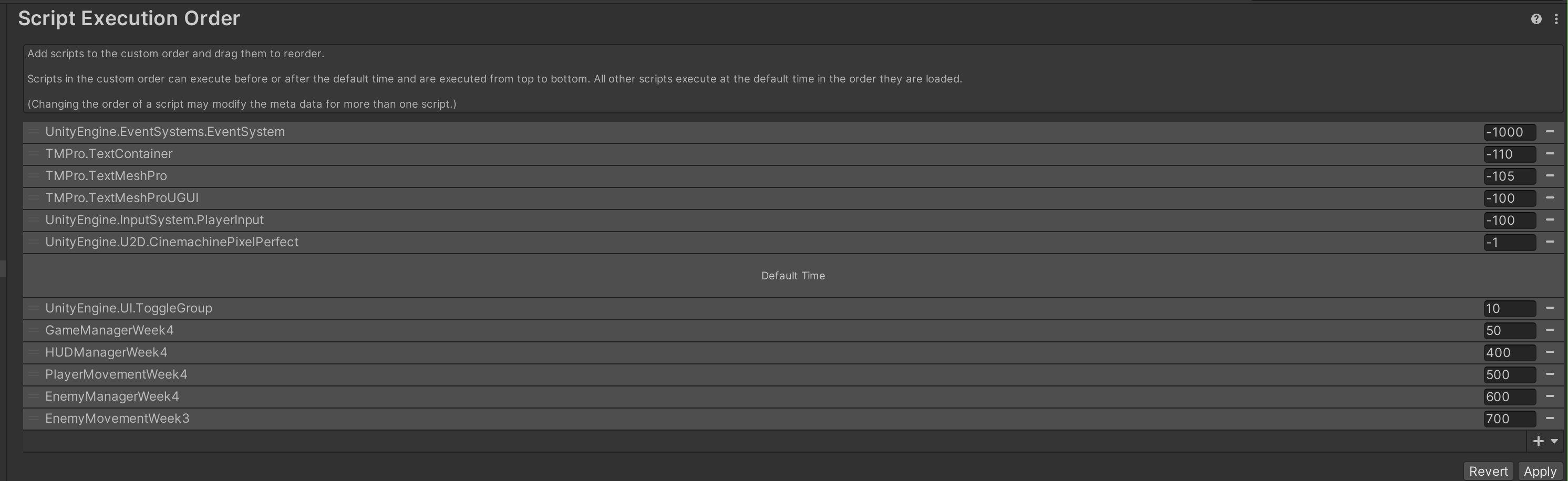The width and height of the screenshot is (1568, 481).
Task: Remove CinemachinePixelPerfect using its minus icon
Action: 1550,242
